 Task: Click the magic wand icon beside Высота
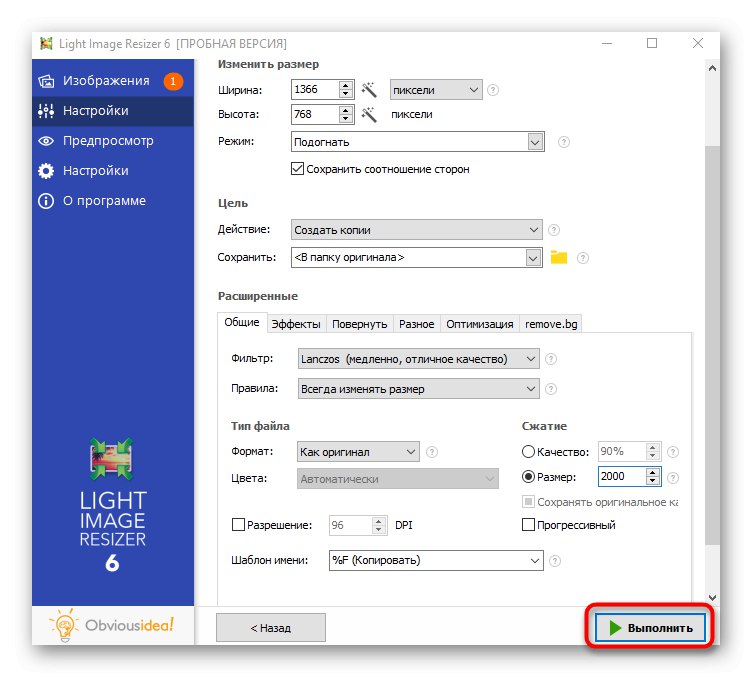pos(369,114)
